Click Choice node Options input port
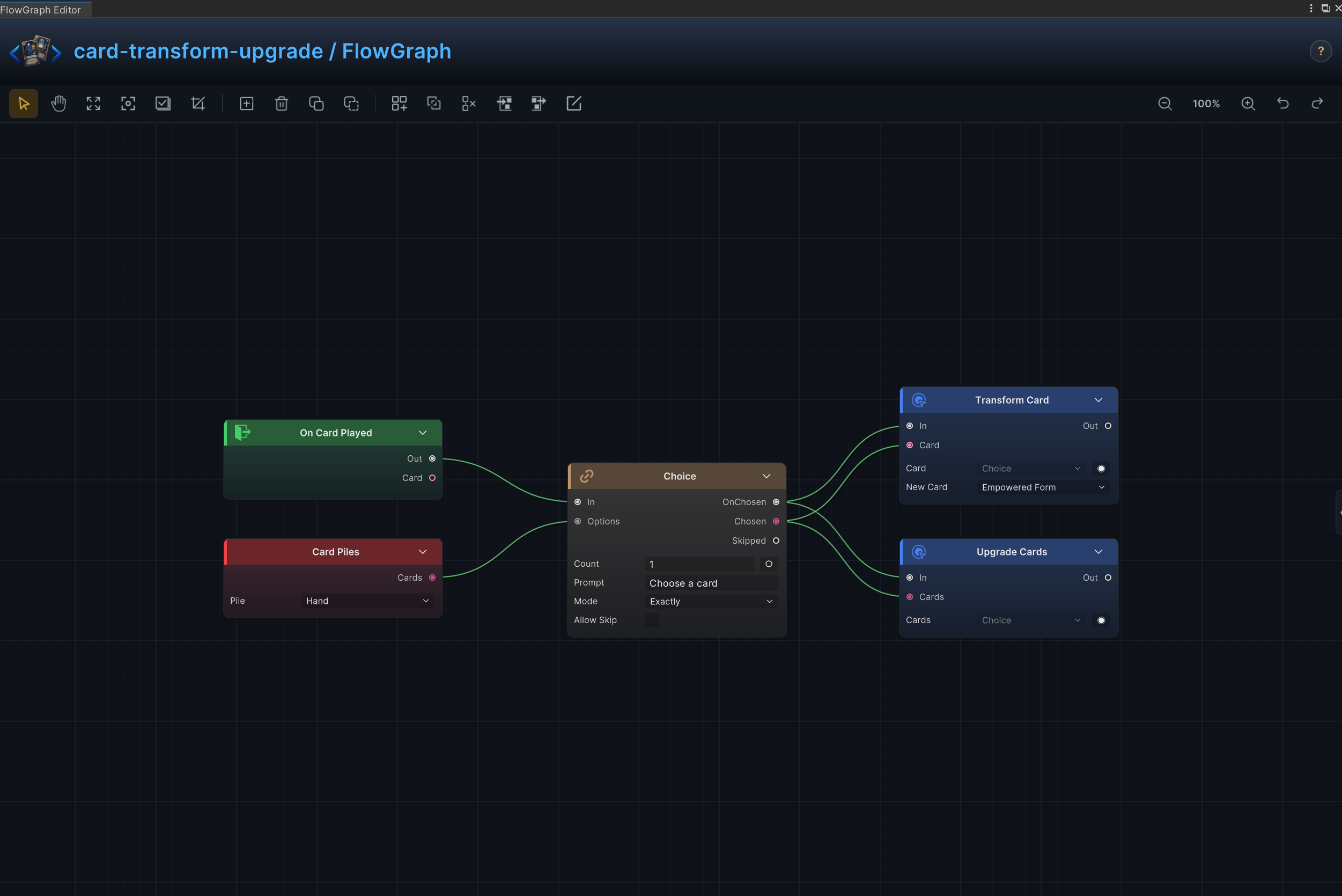 (x=577, y=521)
